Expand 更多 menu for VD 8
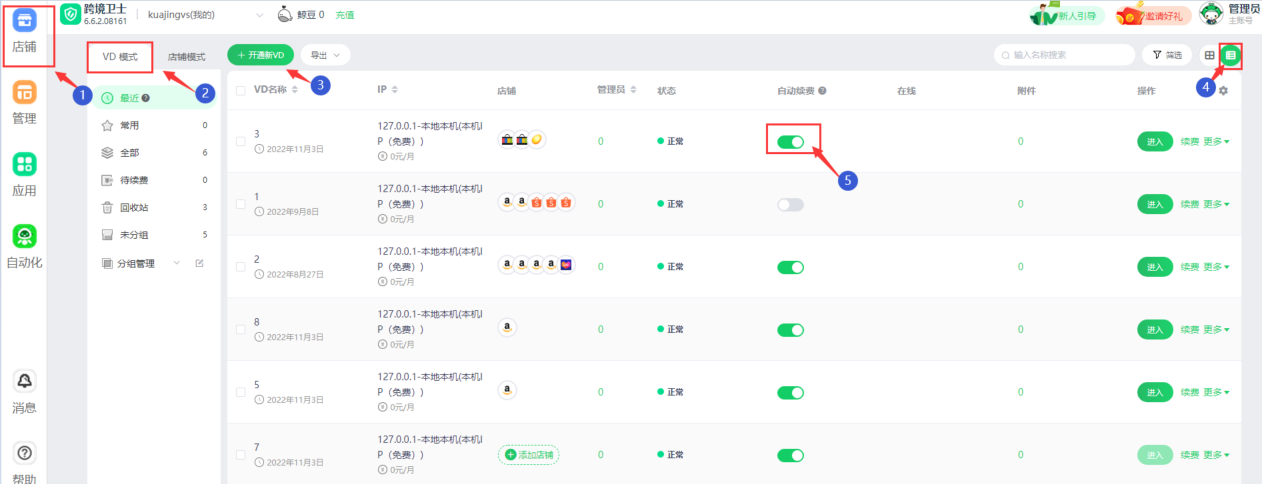This screenshot has width=1262, height=484. (x=1217, y=329)
